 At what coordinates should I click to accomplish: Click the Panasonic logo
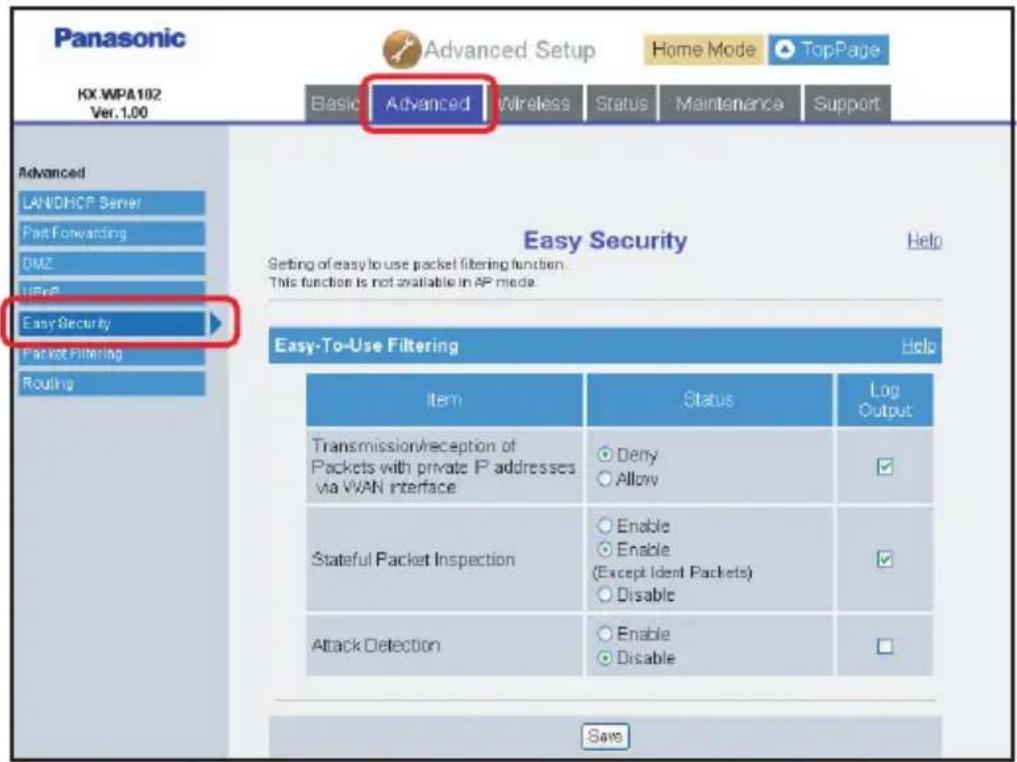pos(120,38)
